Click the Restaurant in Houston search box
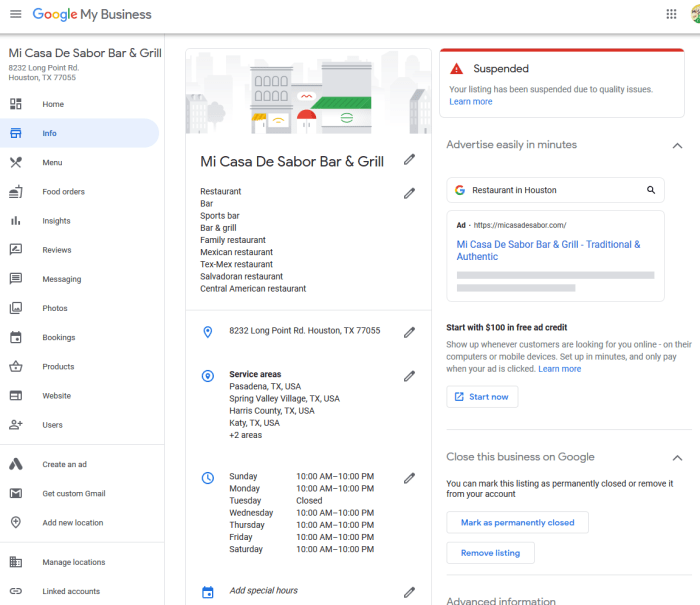This screenshot has width=700, height=605. (x=555, y=190)
